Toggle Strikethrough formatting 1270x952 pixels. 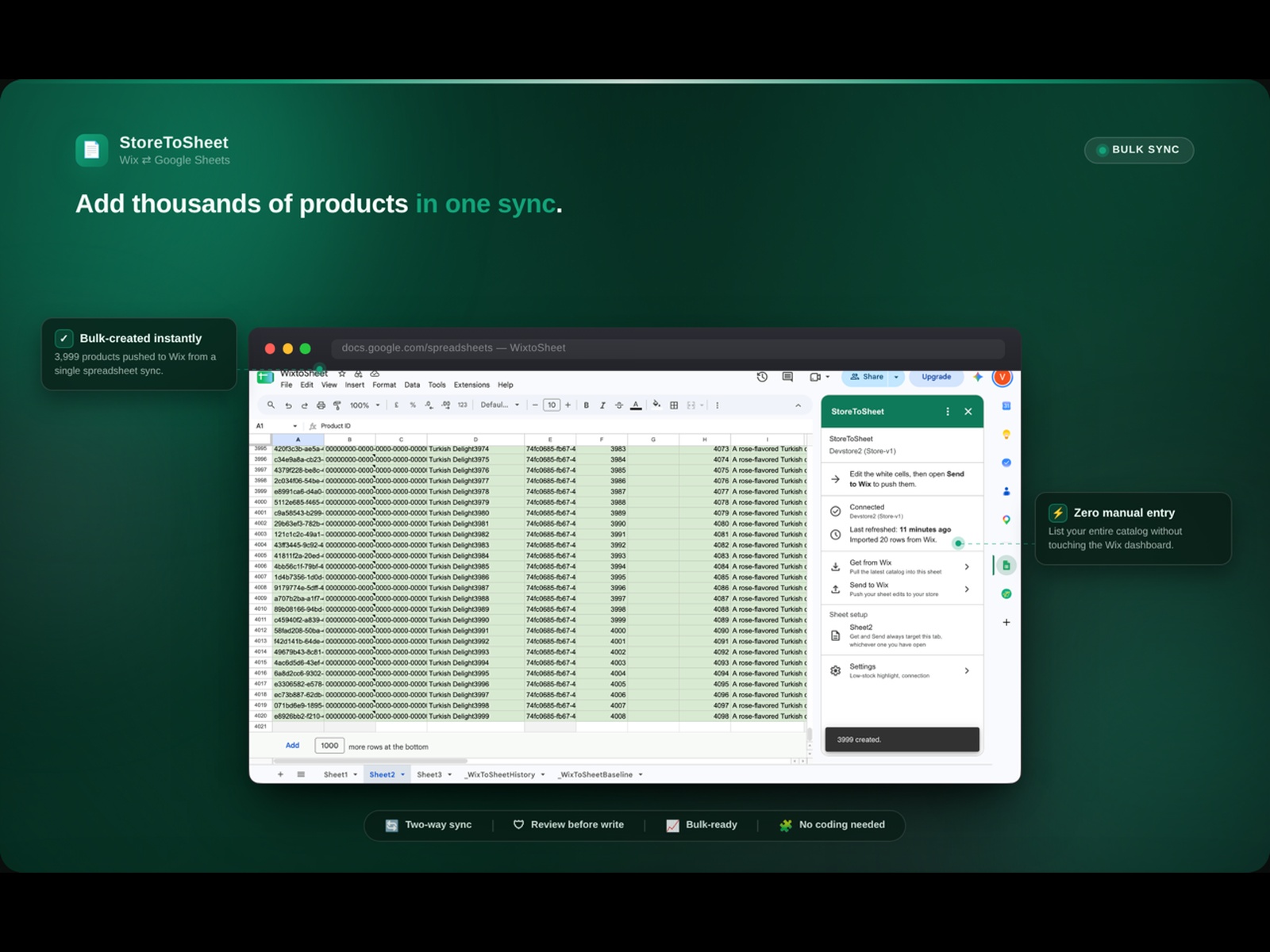point(619,405)
